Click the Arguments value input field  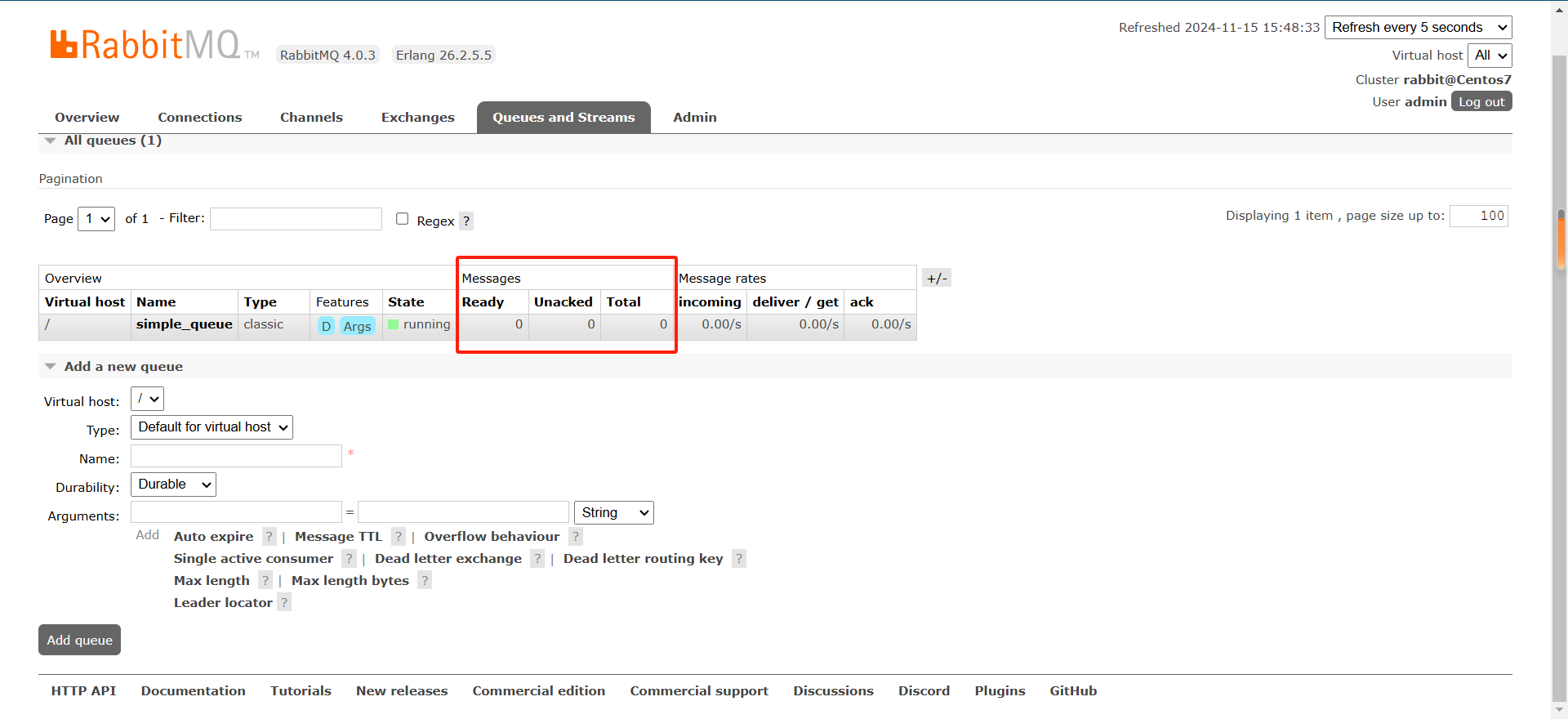pyautogui.click(x=463, y=512)
